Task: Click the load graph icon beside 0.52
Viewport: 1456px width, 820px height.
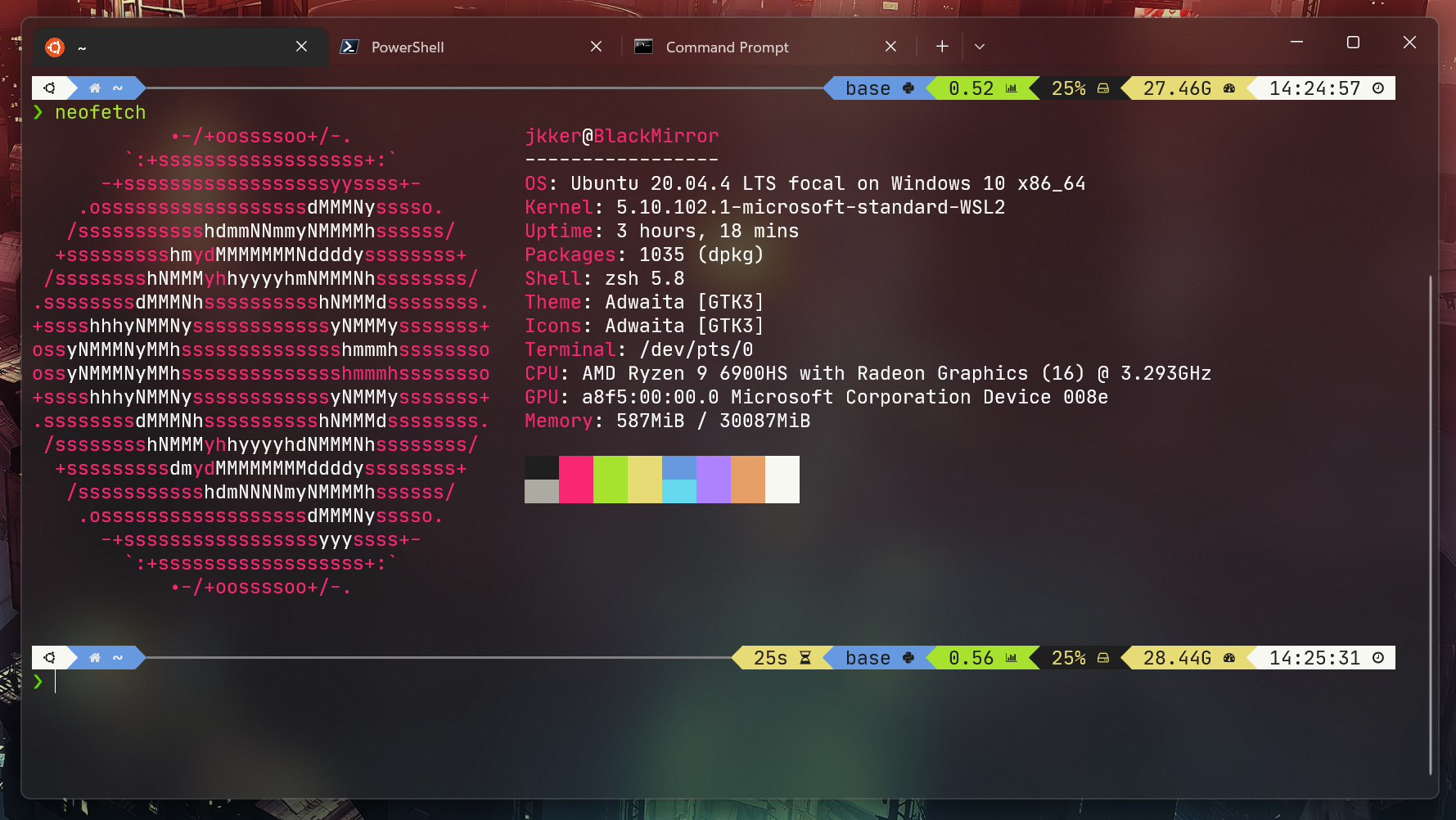Action: [x=1012, y=88]
